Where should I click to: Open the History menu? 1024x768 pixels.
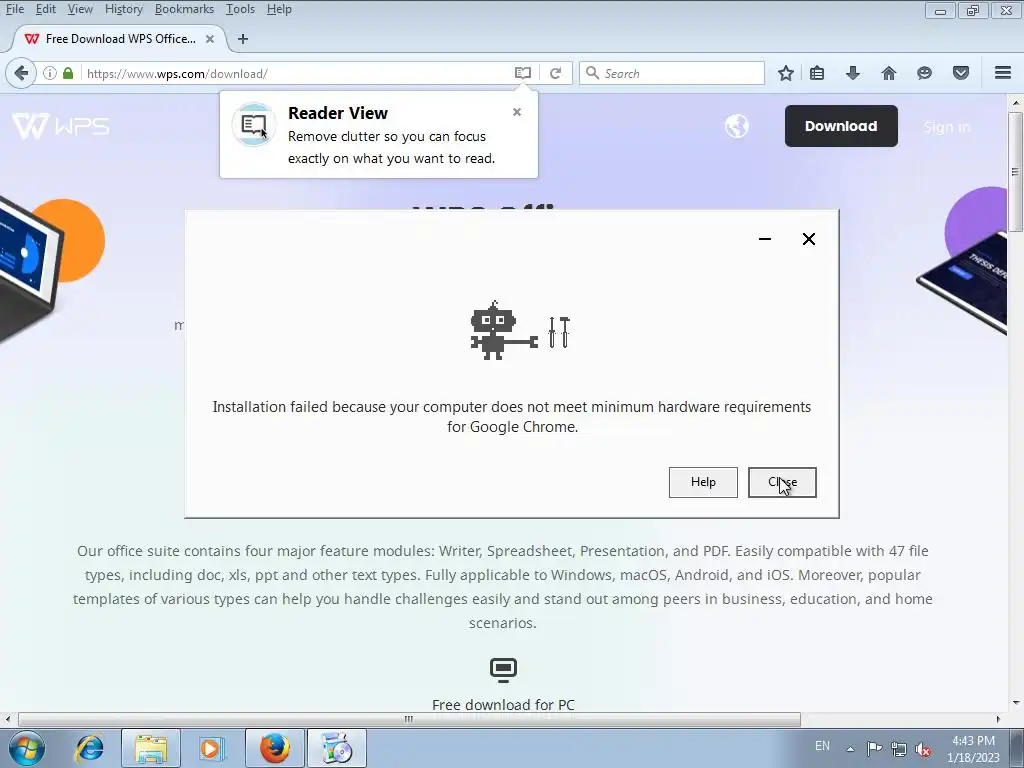click(x=123, y=9)
